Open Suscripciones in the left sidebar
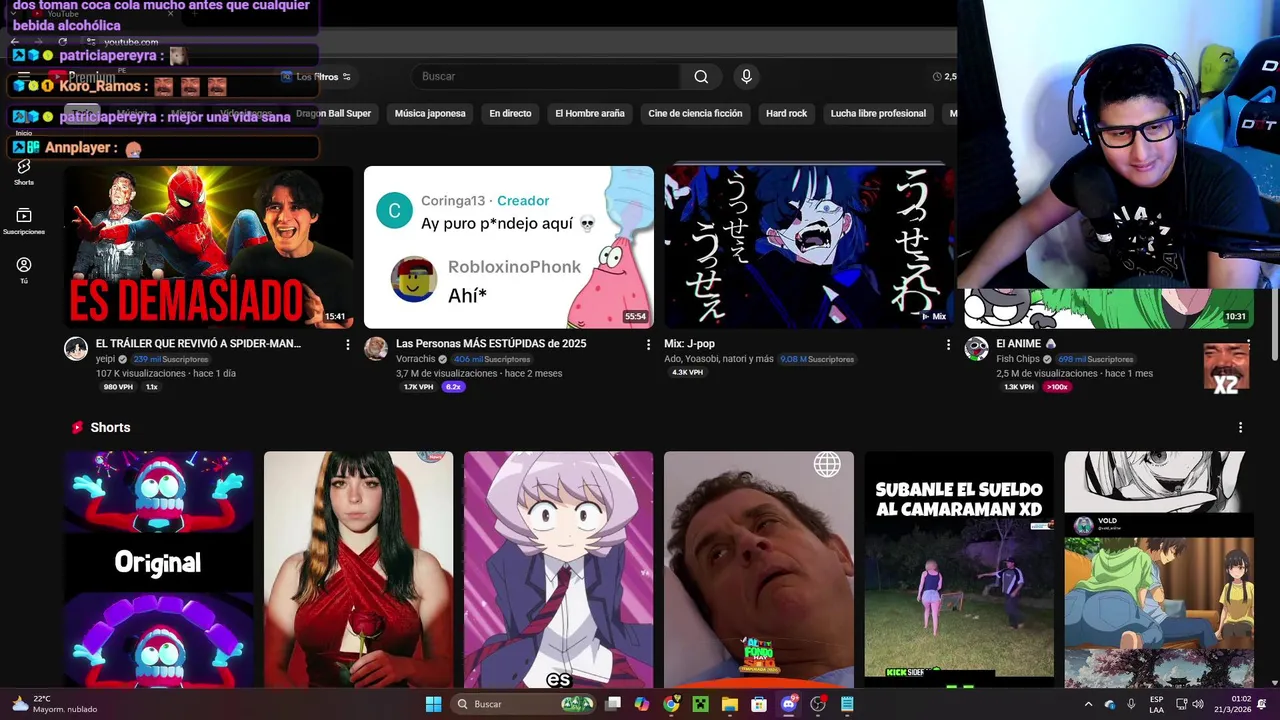 [24, 221]
